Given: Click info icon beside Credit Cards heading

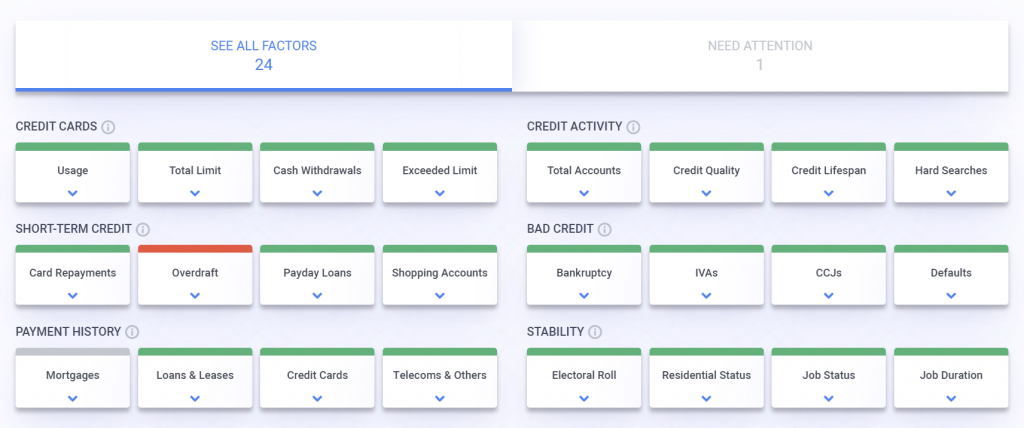Looking at the screenshot, I should pyautogui.click(x=108, y=127).
